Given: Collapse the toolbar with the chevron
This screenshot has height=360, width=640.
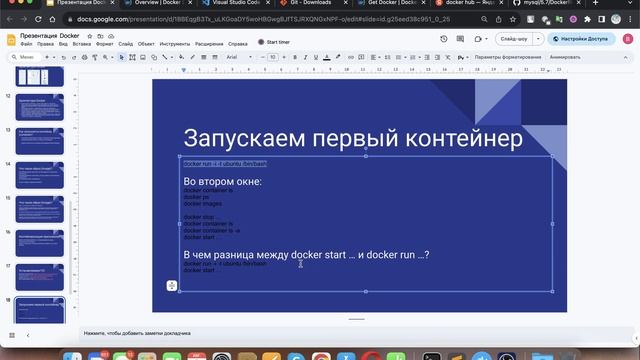Looking at the screenshot, I should pos(626,58).
